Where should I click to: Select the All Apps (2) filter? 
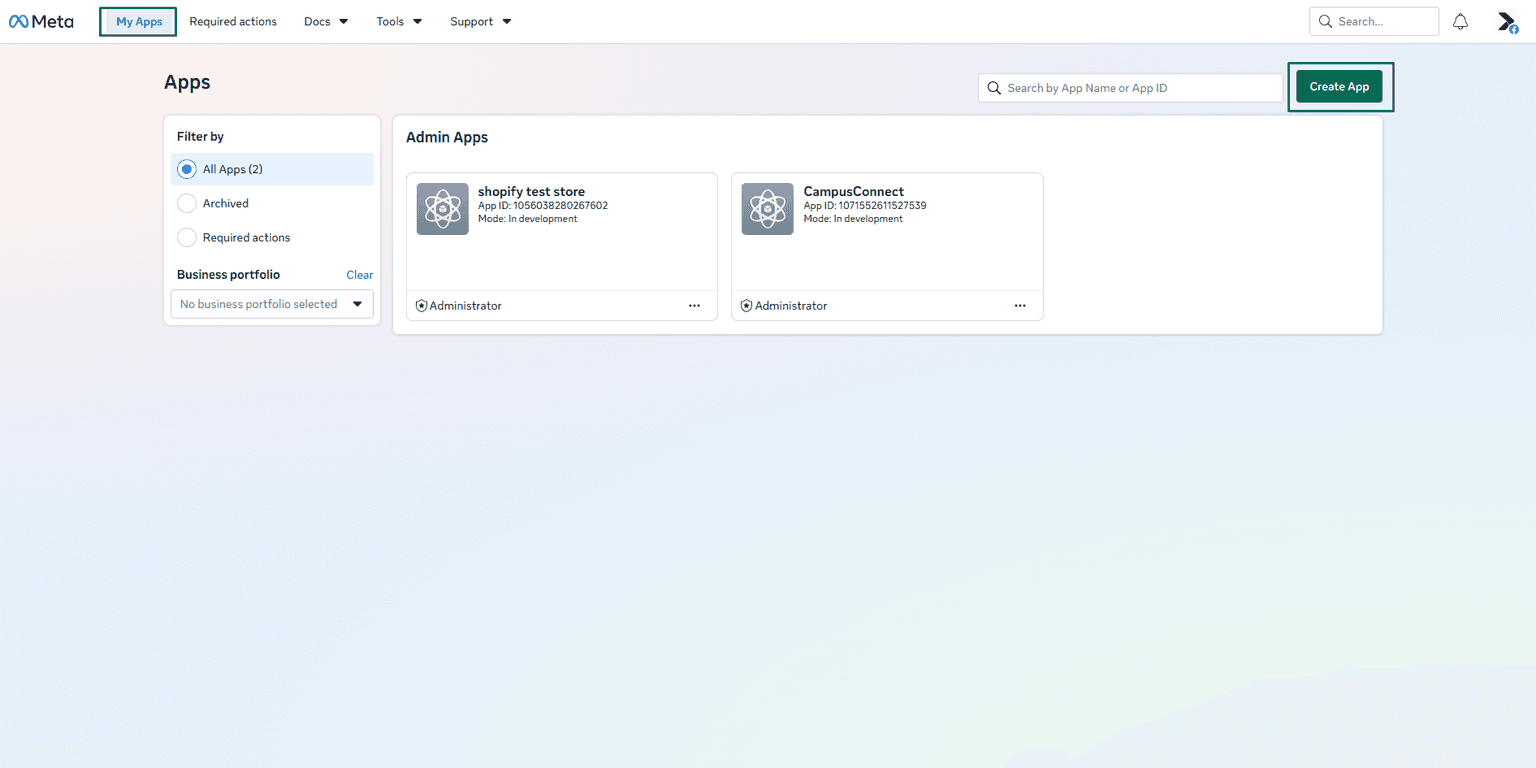(x=272, y=169)
